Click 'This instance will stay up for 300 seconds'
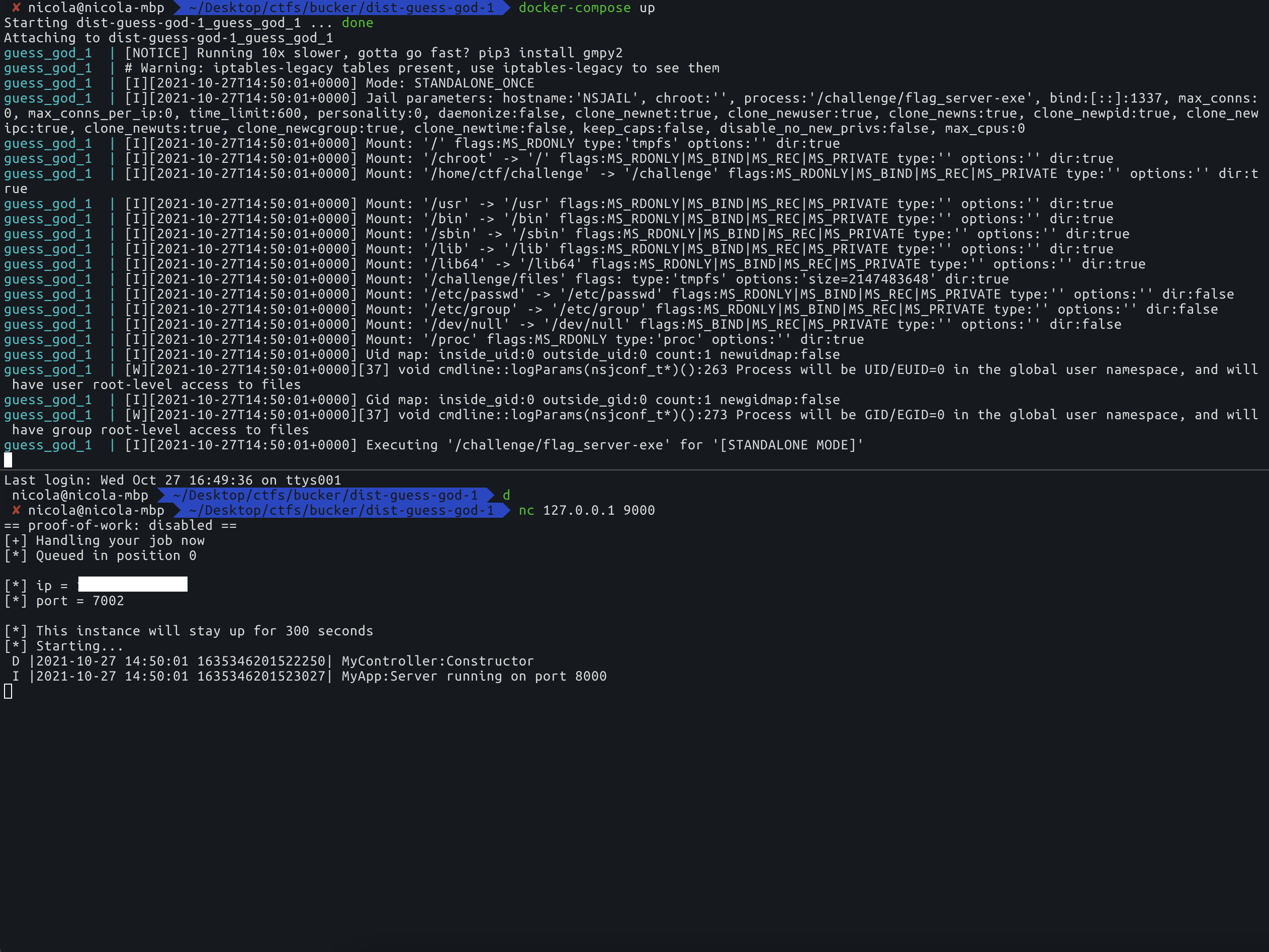This screenshot has height=952, width=1269. coord(204,631)
